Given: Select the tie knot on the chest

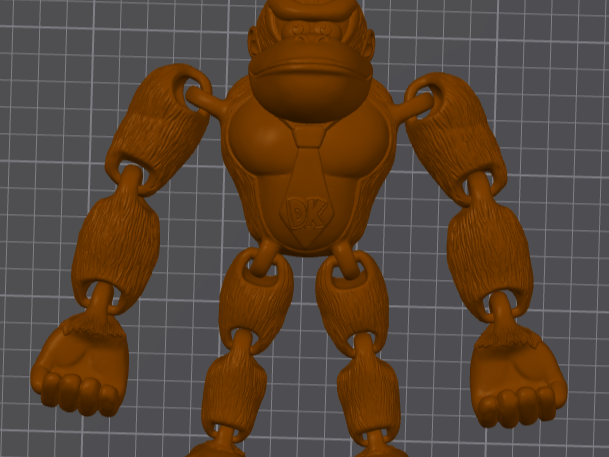Looking at the screenshot, I should pos(309,135).
